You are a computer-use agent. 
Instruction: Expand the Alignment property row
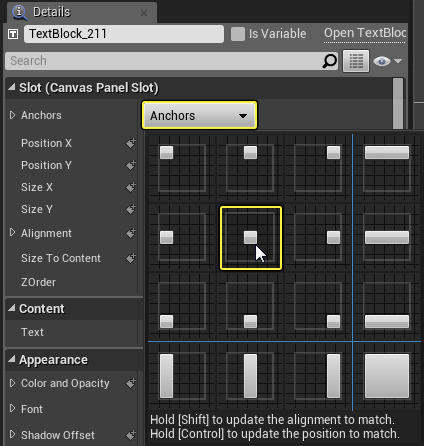[x=12, y=232]
